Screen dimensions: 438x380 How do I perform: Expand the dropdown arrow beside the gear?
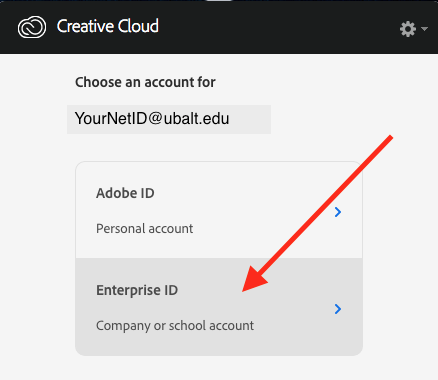424,29
